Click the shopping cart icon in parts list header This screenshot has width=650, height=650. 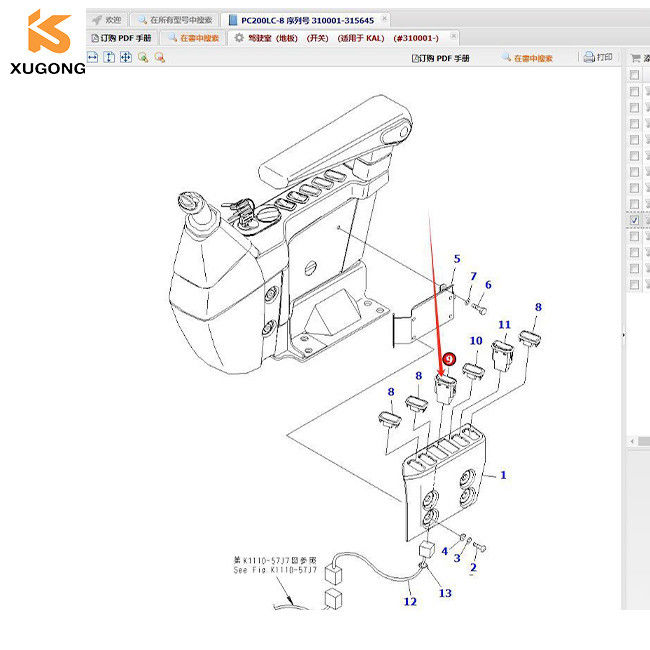(634, 58)
